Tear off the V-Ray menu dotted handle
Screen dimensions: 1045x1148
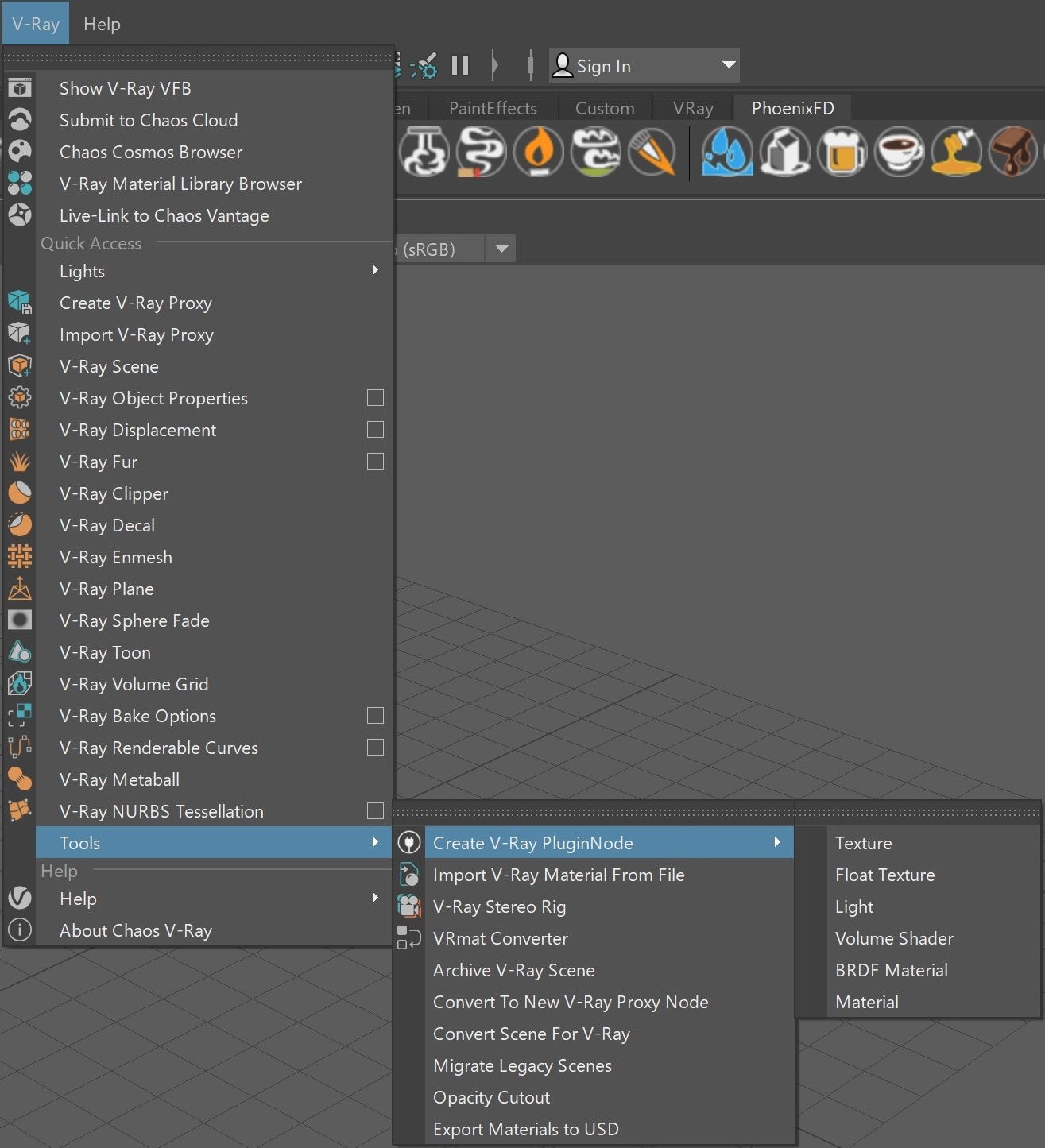pyautogui.click(x=199, y=58)
